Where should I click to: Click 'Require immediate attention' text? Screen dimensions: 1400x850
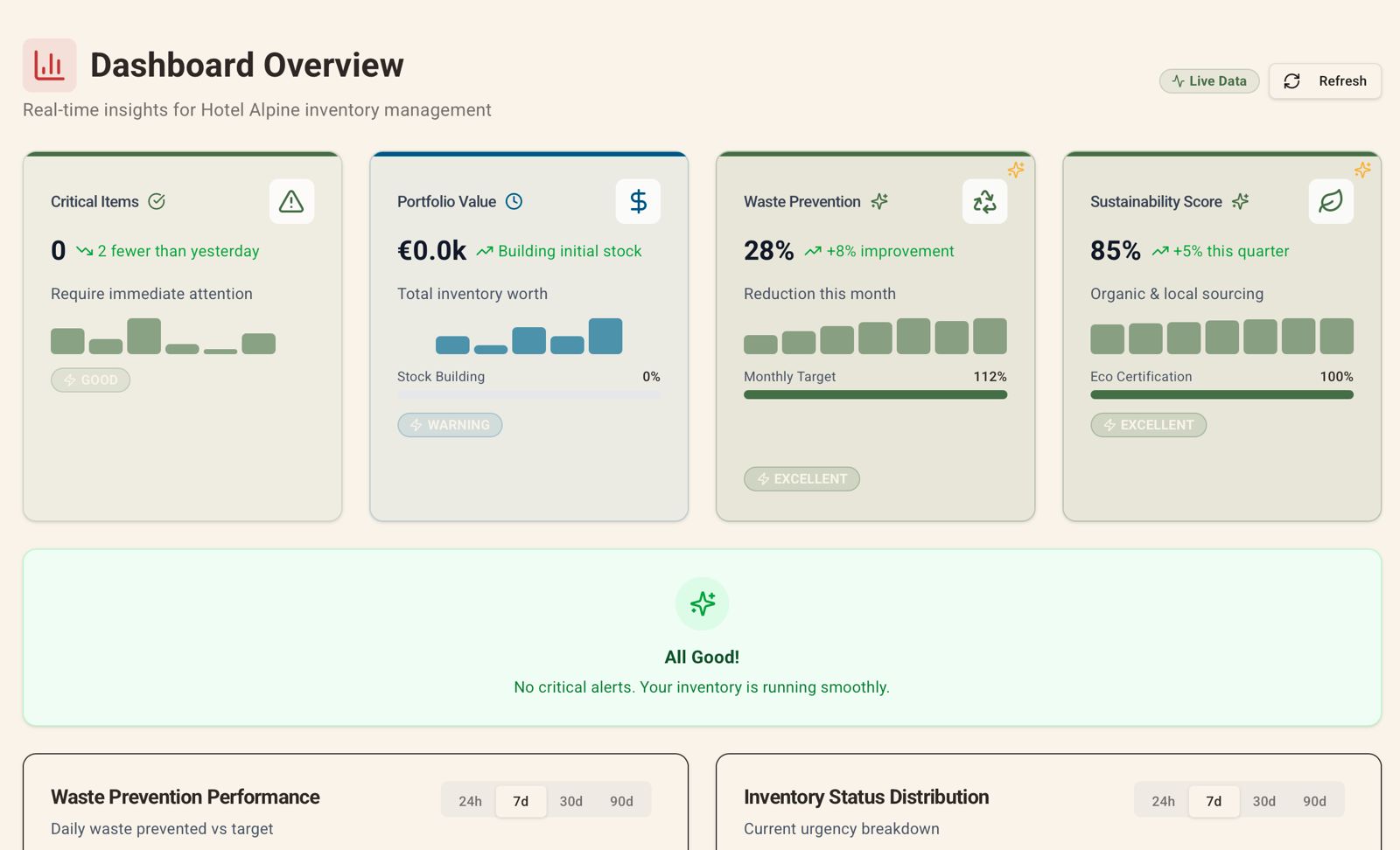(151, 294)
